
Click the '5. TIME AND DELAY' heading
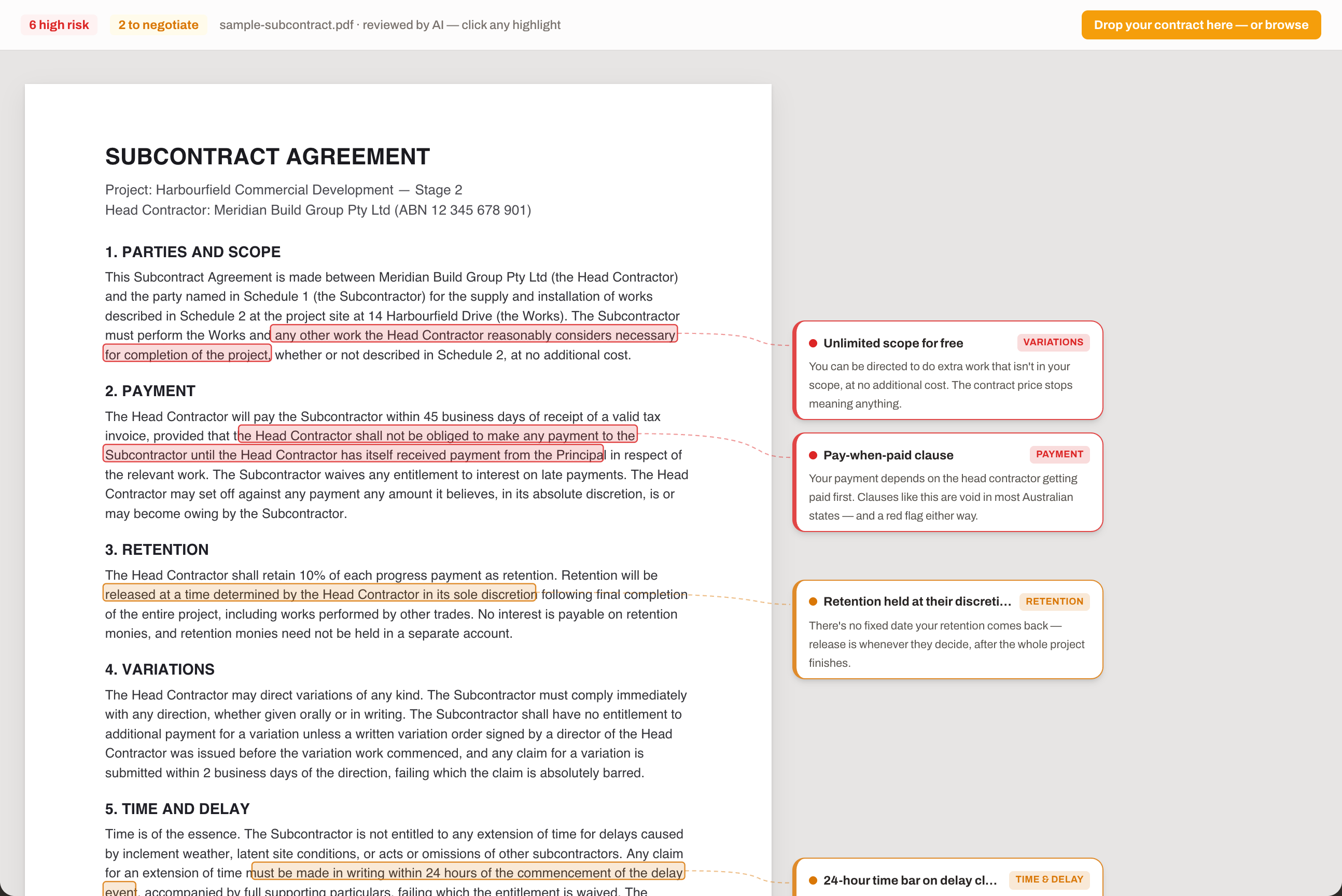[177, 809]
